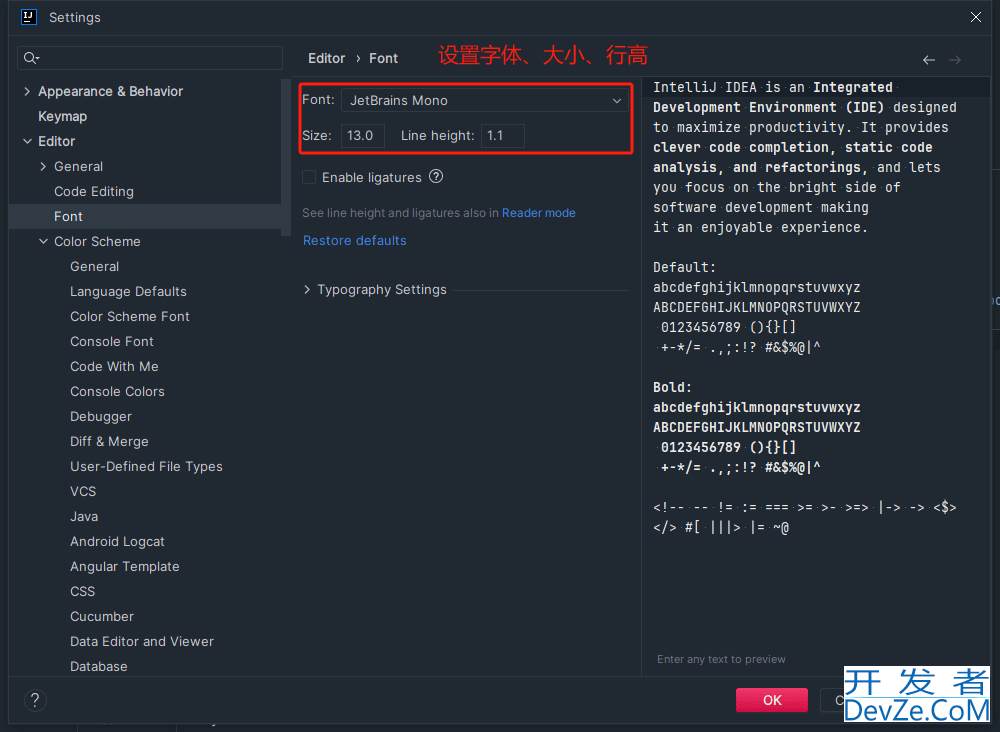Collapse the Editor tree node
Screen dimensions: 1000x732
(27, 141)
